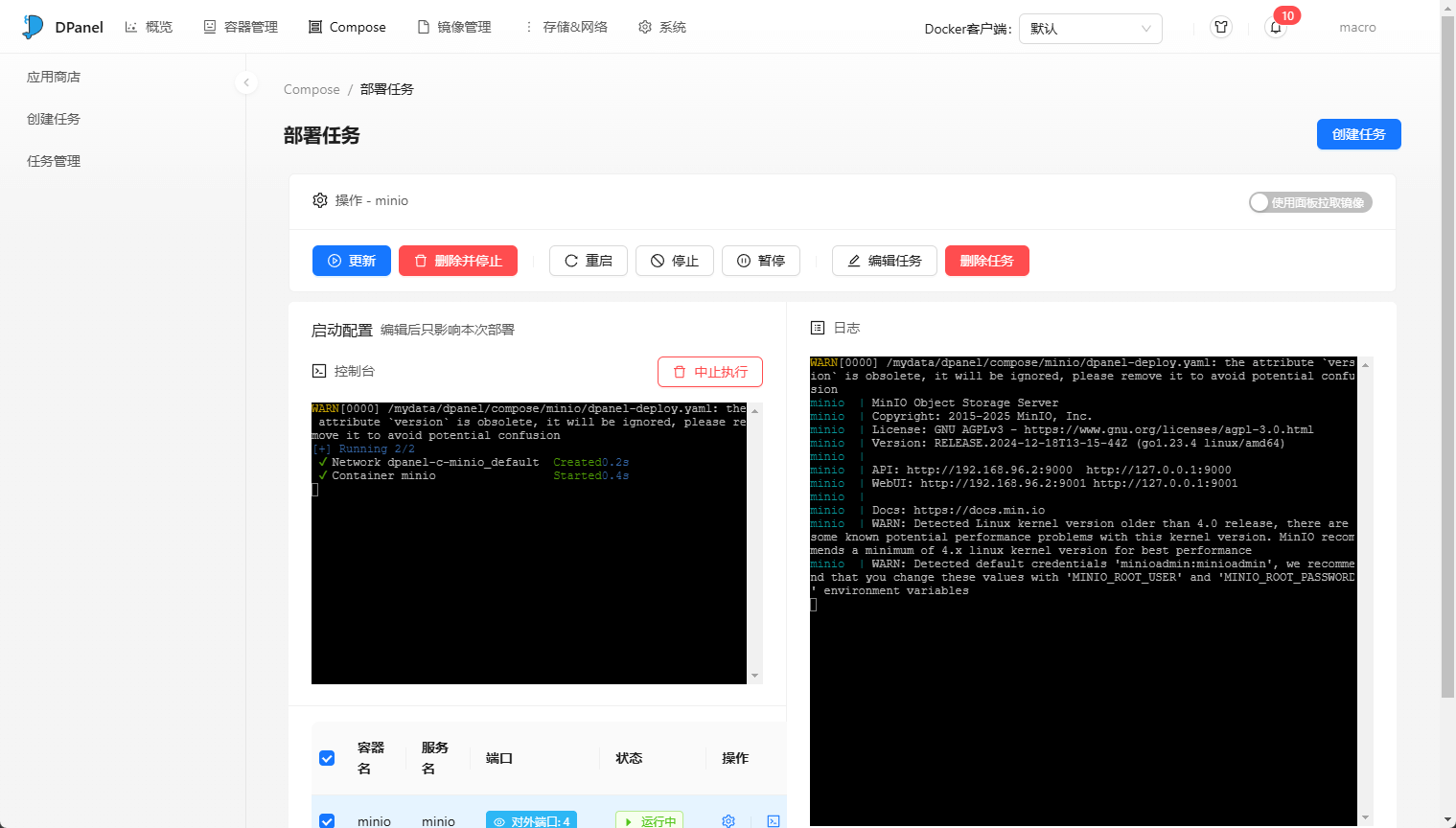Screen dimensions: 1456x828
Task: Click the DPanel logo icon
Action: 33,27
